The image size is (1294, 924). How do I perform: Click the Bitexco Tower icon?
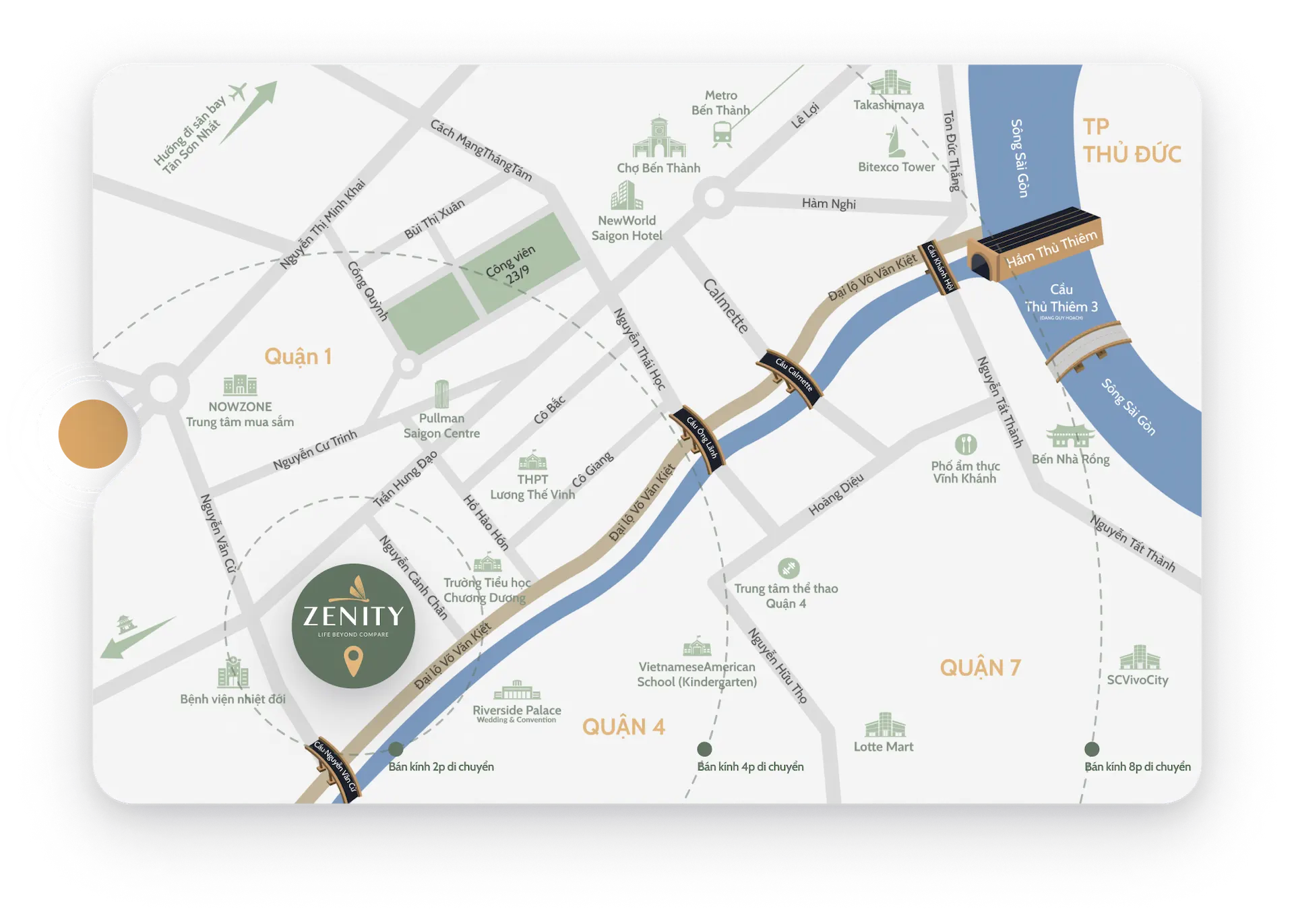895,141
